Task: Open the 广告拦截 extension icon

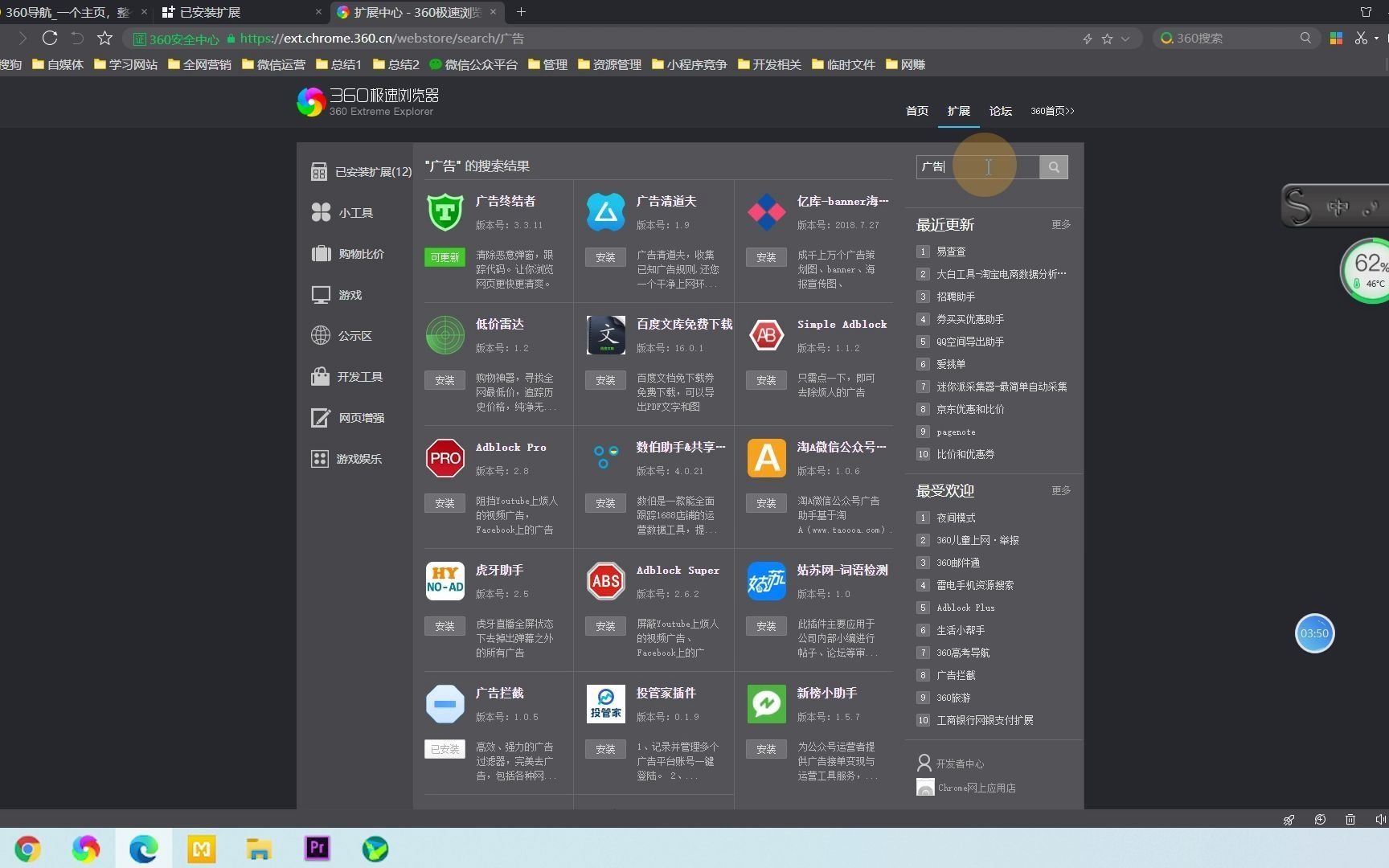Action: [x=445, y=704]
